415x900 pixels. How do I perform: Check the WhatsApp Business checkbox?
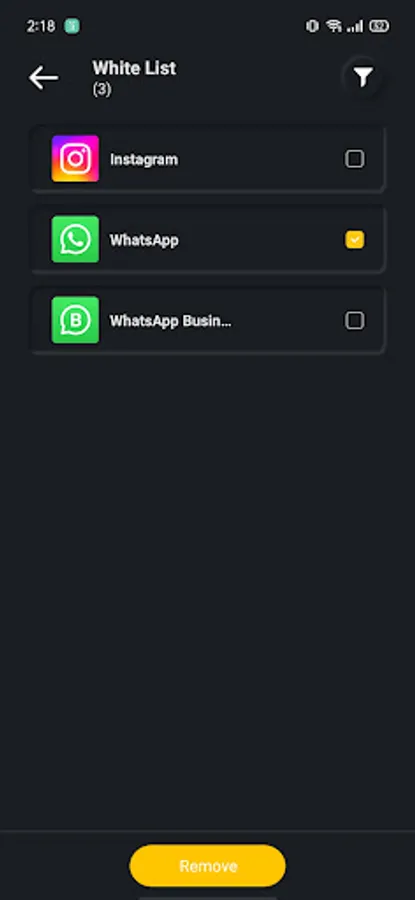click(x=354, y=320)
